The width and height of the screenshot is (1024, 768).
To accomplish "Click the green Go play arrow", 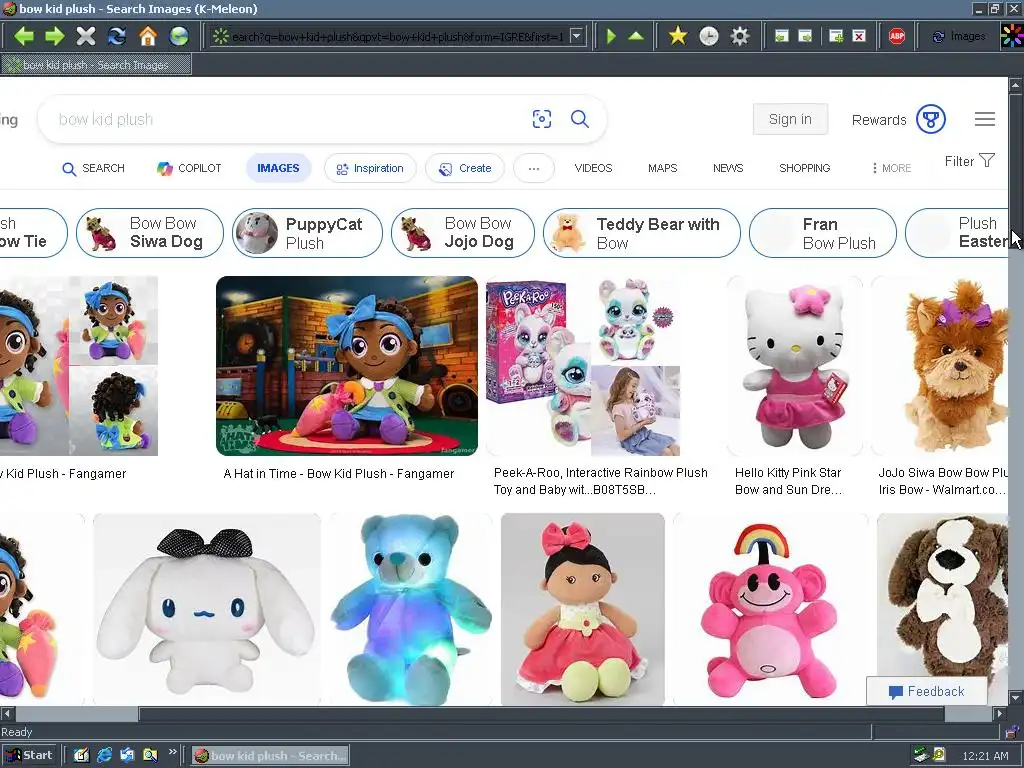I will [611, 36].
